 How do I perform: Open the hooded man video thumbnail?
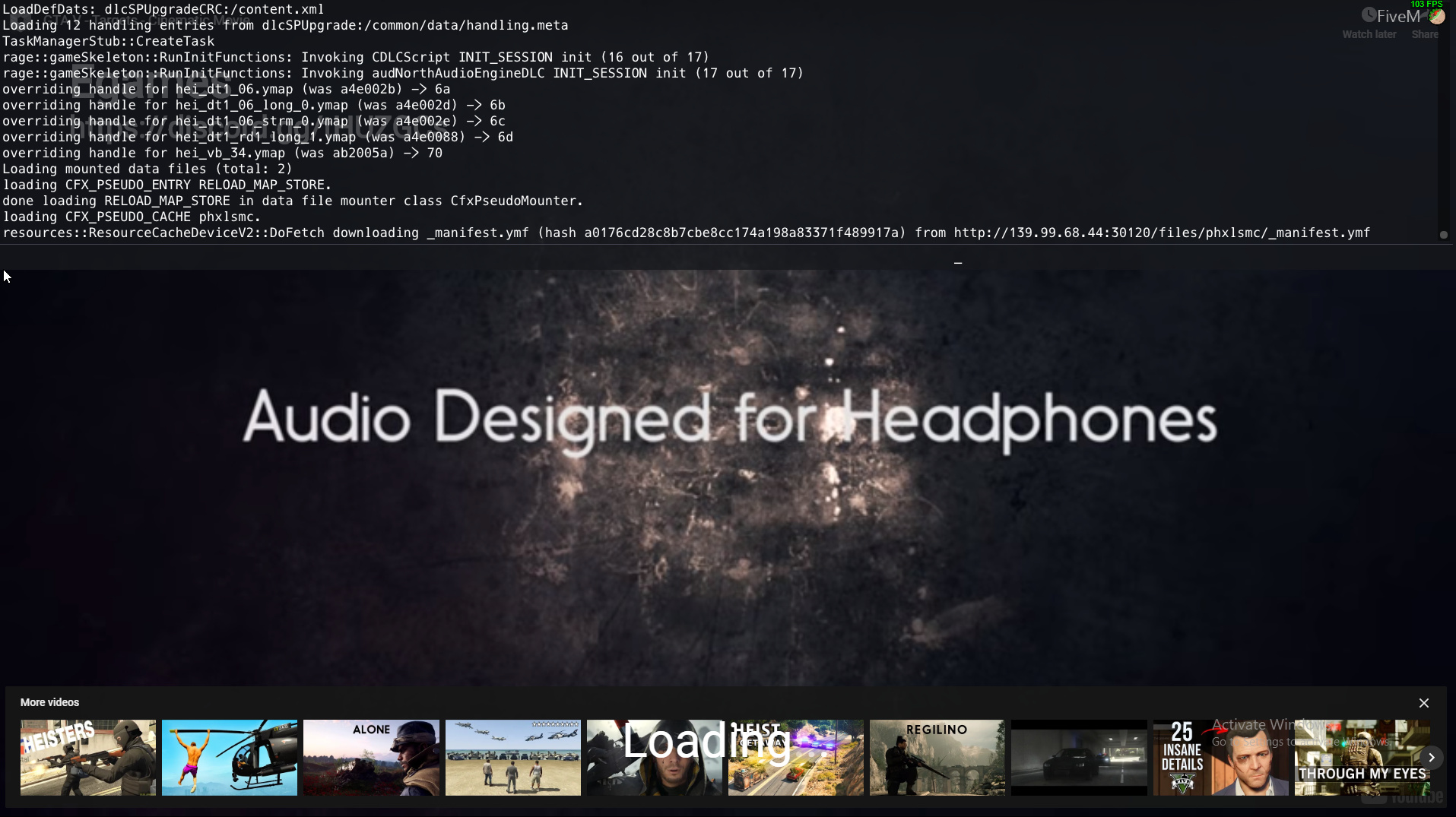[x=655, y=757]
